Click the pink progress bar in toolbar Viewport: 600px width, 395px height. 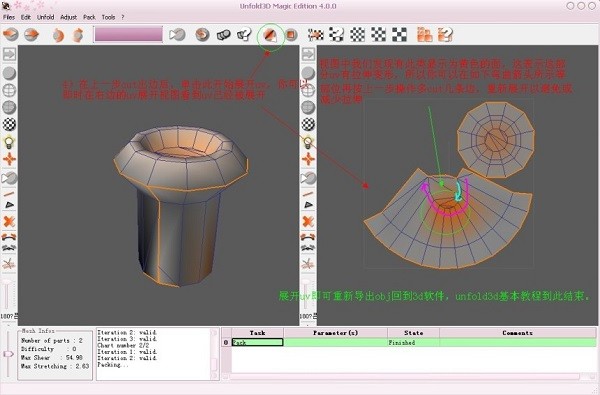[129, 34]
